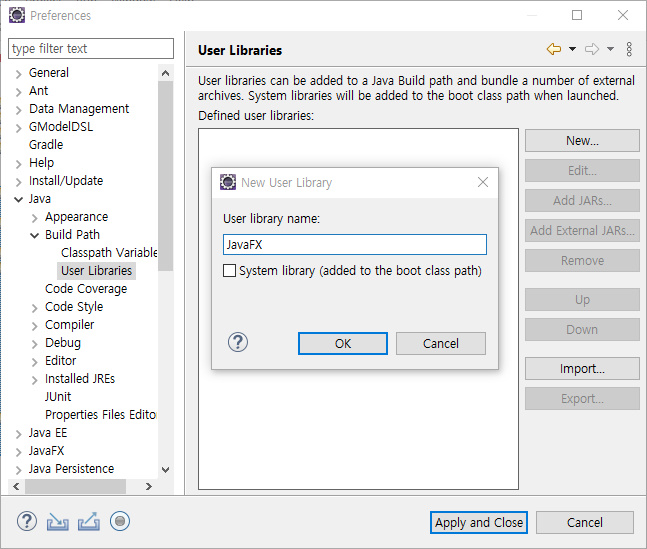Viewport: 647px width, 549px height.
Task: Click Cancel in New User Library dialog
Action: (x=441, y=343)
